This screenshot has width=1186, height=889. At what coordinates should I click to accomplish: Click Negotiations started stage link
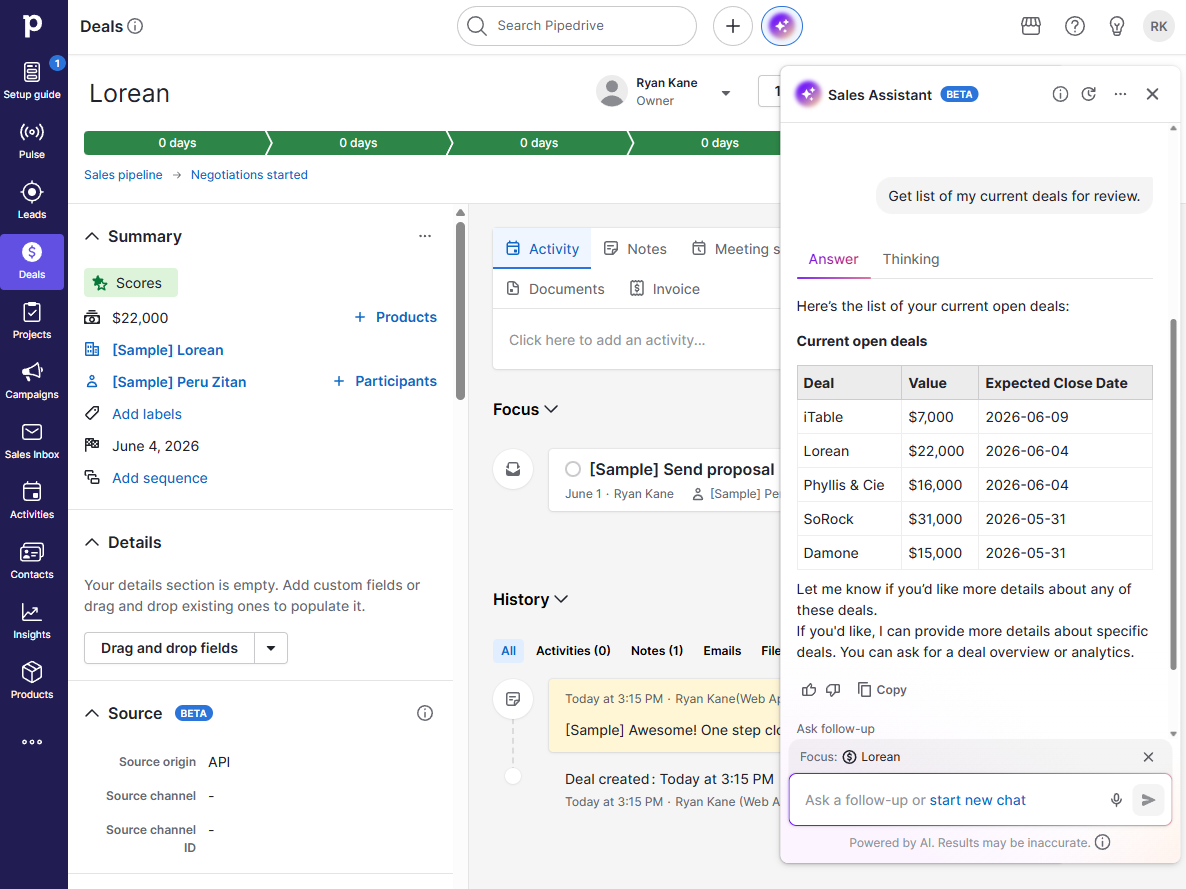point(249,175)
